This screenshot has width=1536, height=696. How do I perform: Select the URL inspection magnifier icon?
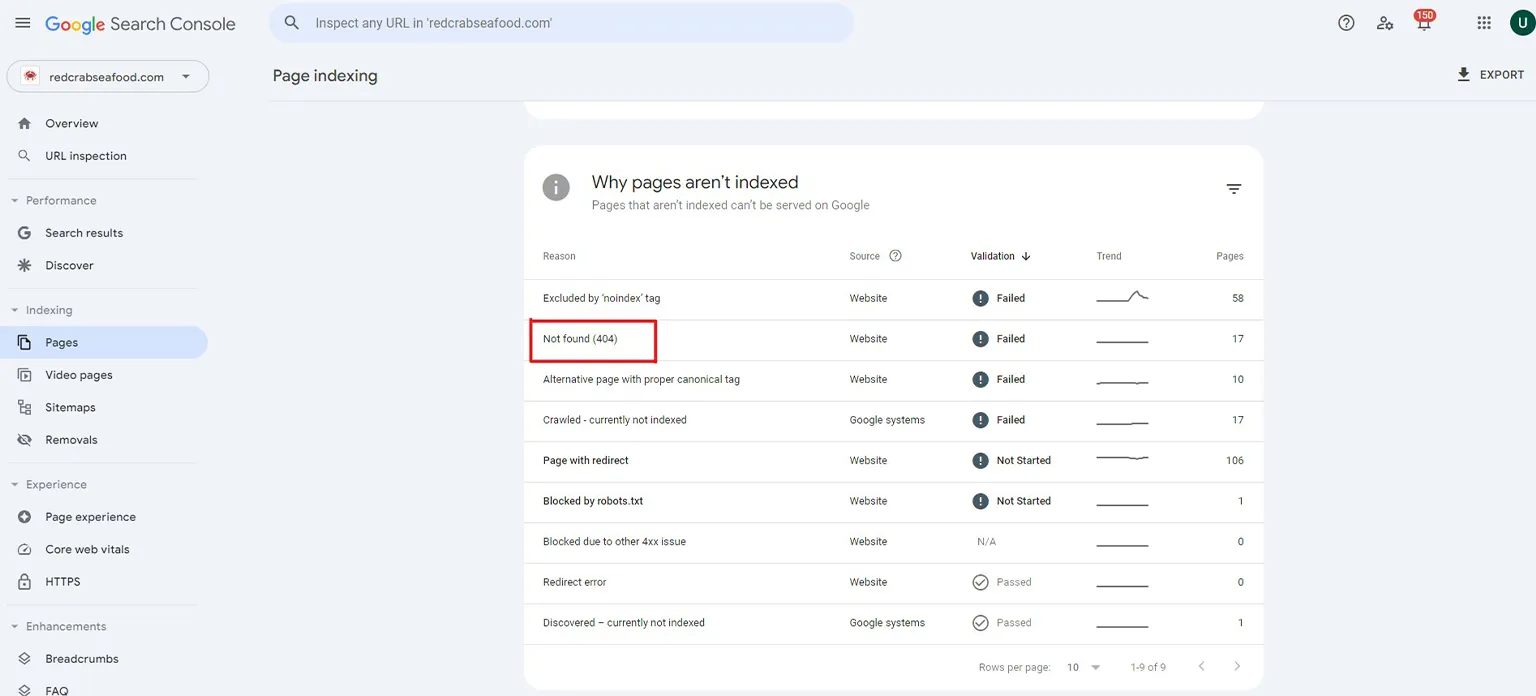(x=24, y=156)
